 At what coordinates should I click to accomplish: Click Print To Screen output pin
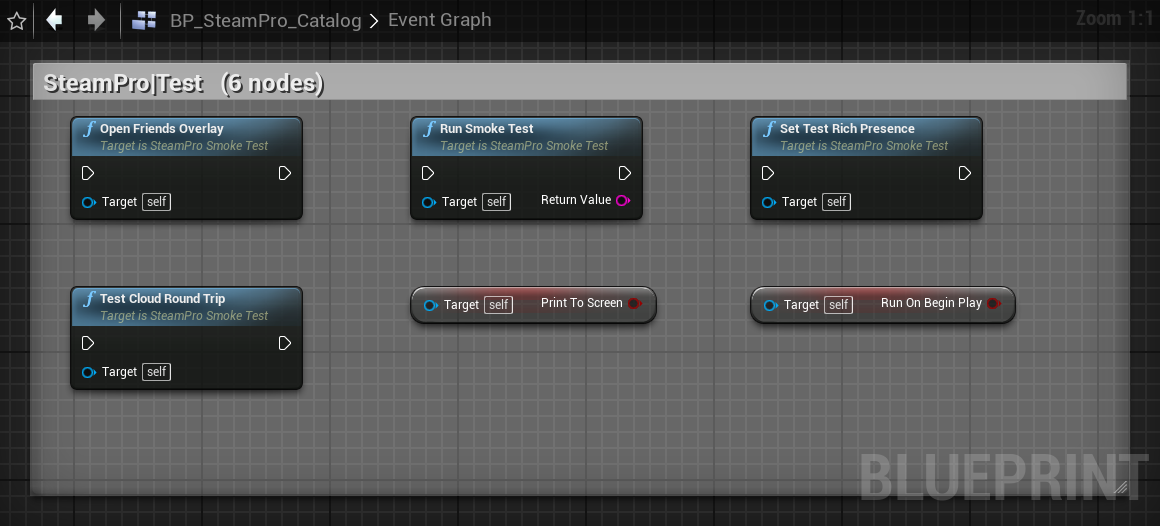(x=635, y=303)
